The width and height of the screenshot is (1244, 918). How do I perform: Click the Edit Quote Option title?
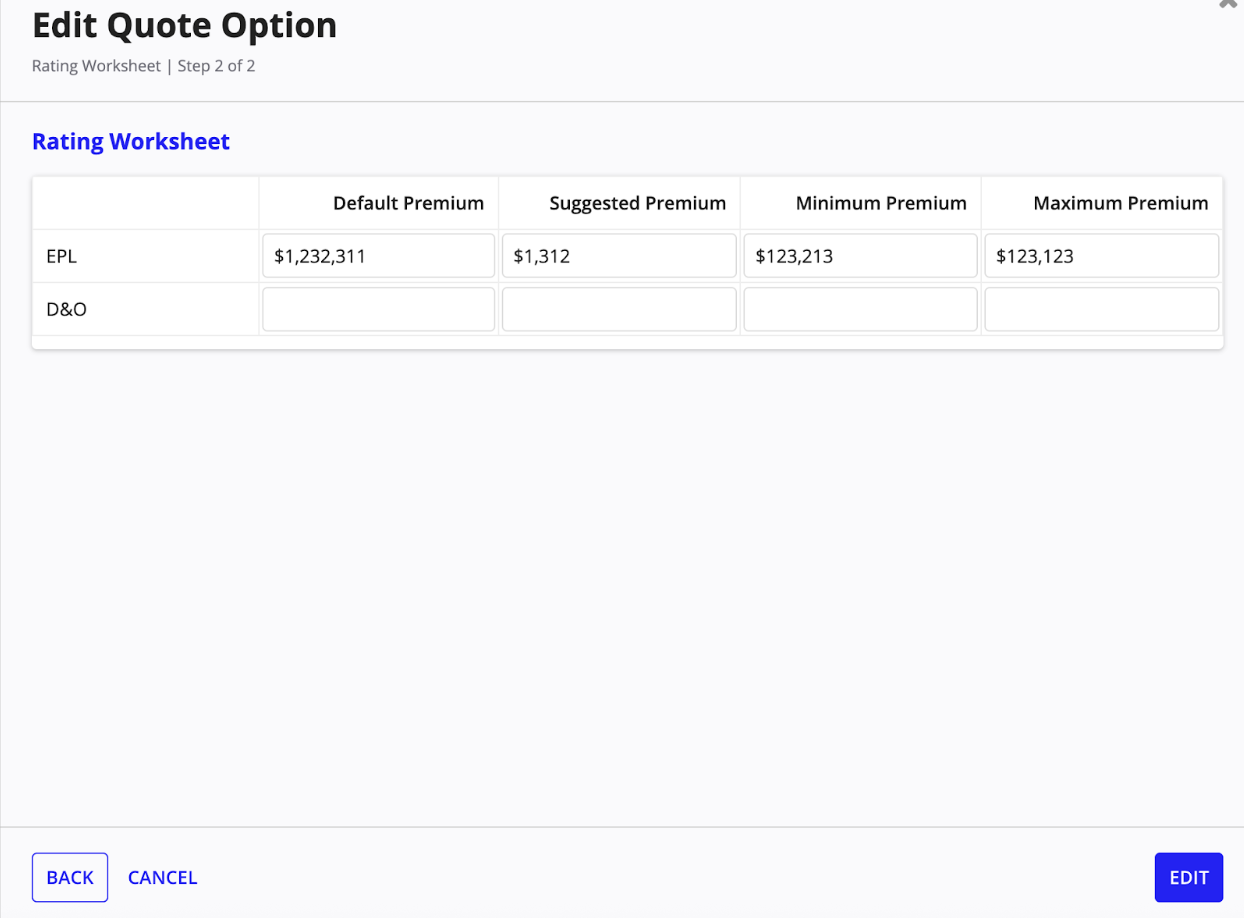tap(184, 25)
